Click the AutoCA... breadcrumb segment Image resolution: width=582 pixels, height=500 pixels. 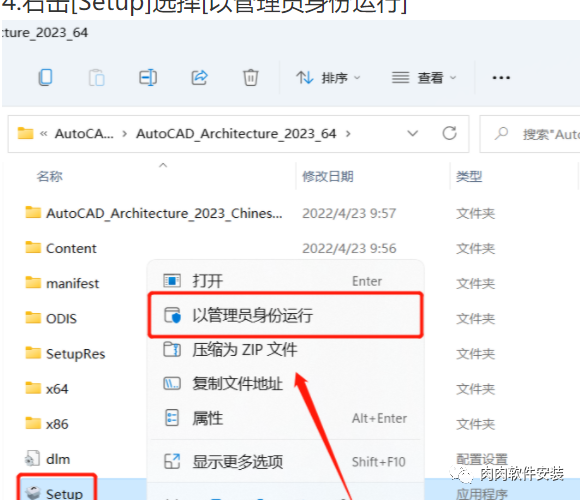point(84,134)
